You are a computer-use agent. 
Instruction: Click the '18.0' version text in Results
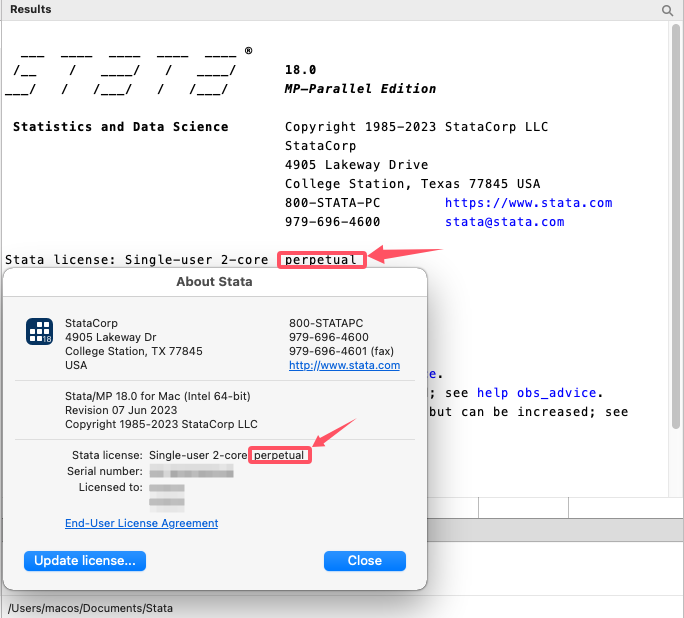(x=300, y=70)
